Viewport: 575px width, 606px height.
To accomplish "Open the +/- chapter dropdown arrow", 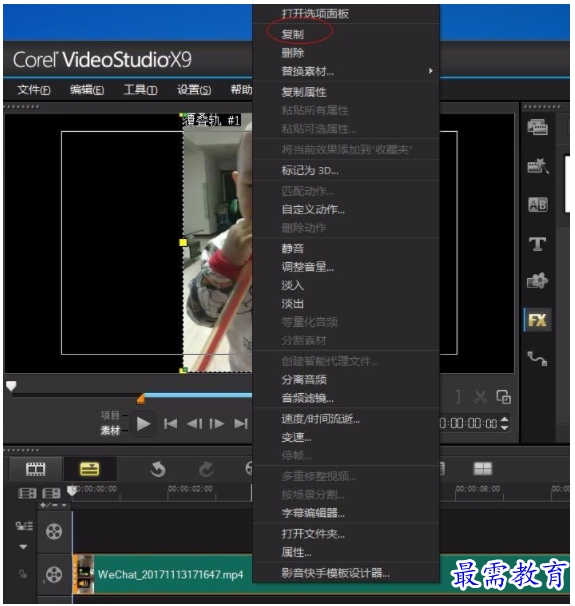I will pos(64,505).
